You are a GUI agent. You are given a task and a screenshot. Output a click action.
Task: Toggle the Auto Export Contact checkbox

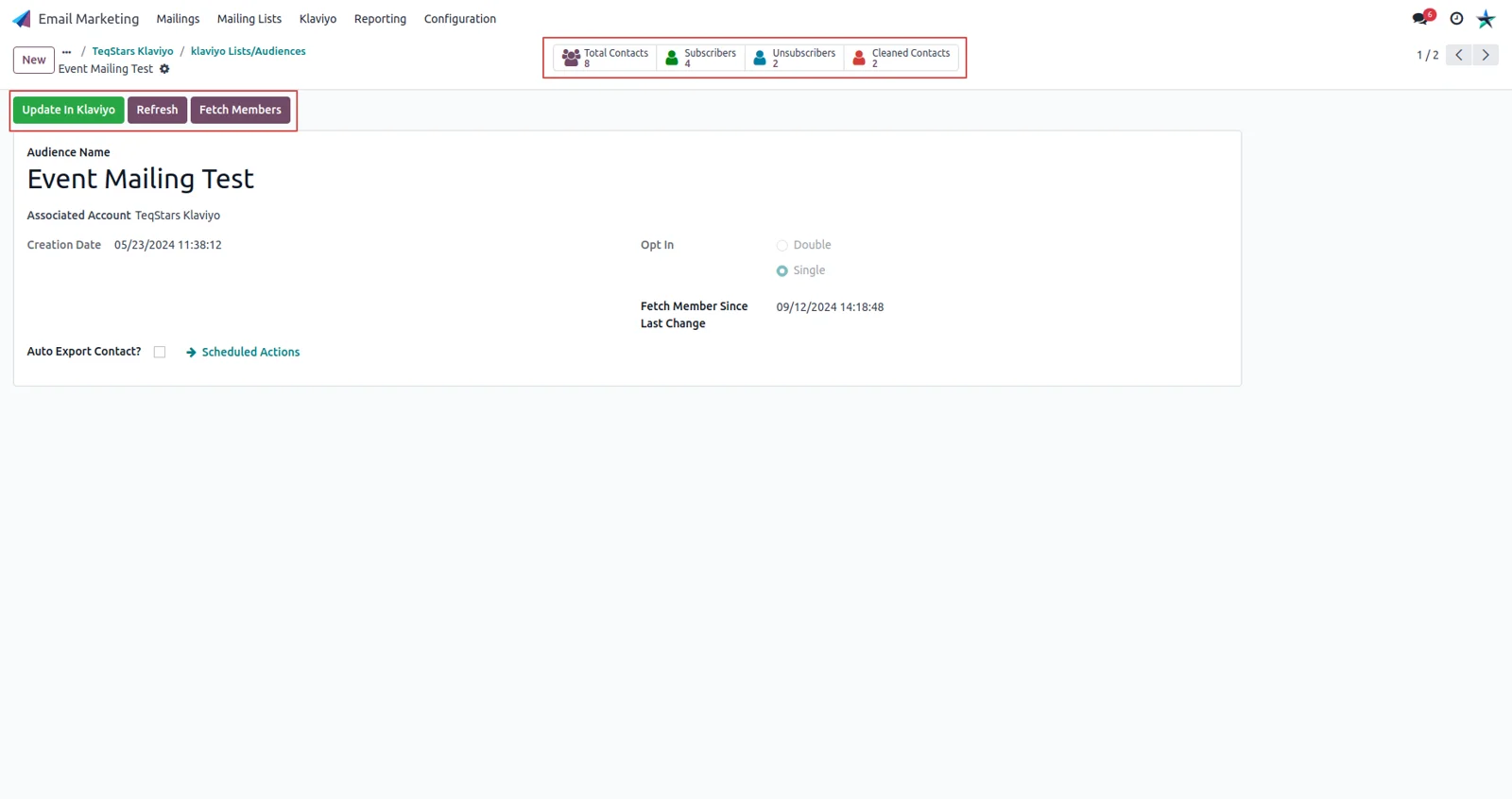[x=160, y=352]
